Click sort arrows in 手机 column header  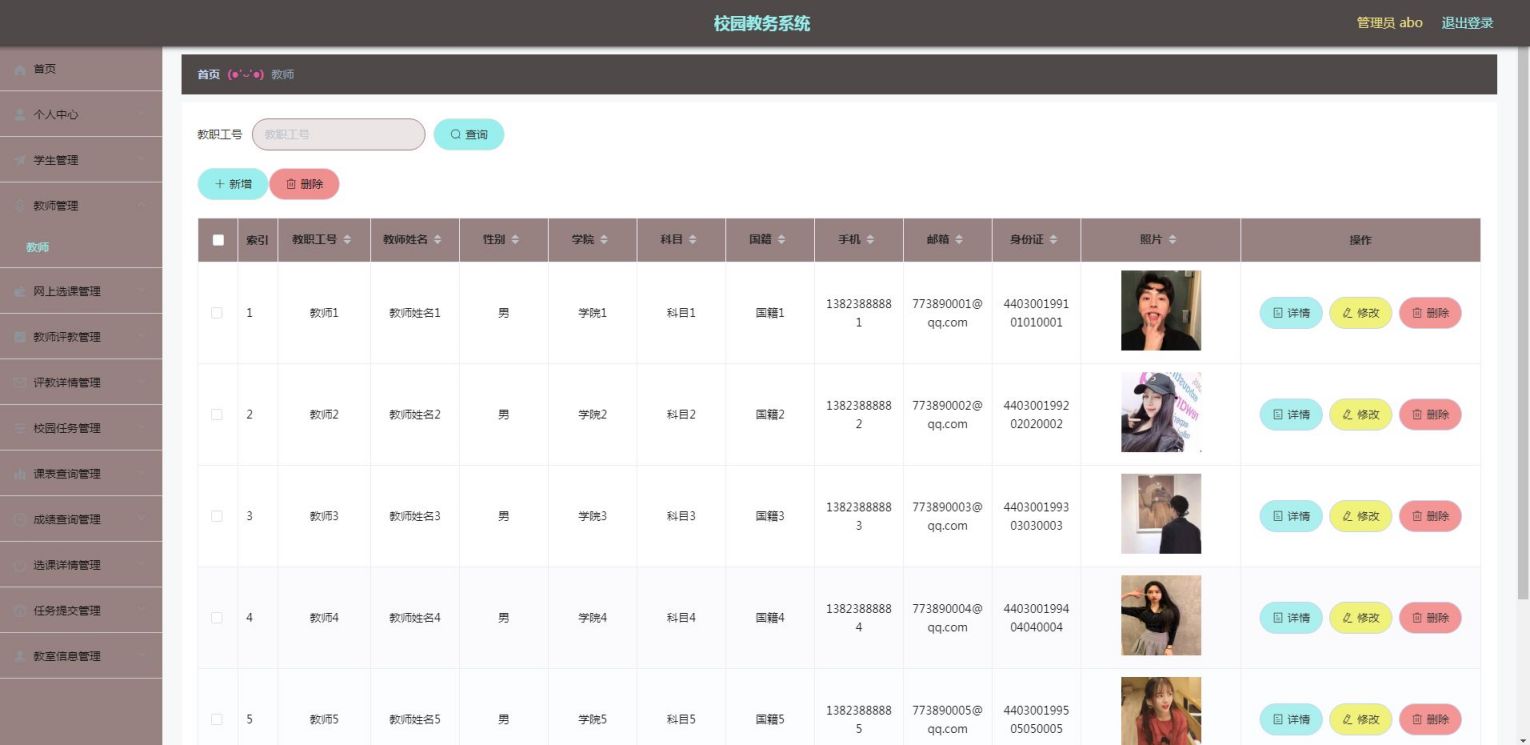[870, 240]
